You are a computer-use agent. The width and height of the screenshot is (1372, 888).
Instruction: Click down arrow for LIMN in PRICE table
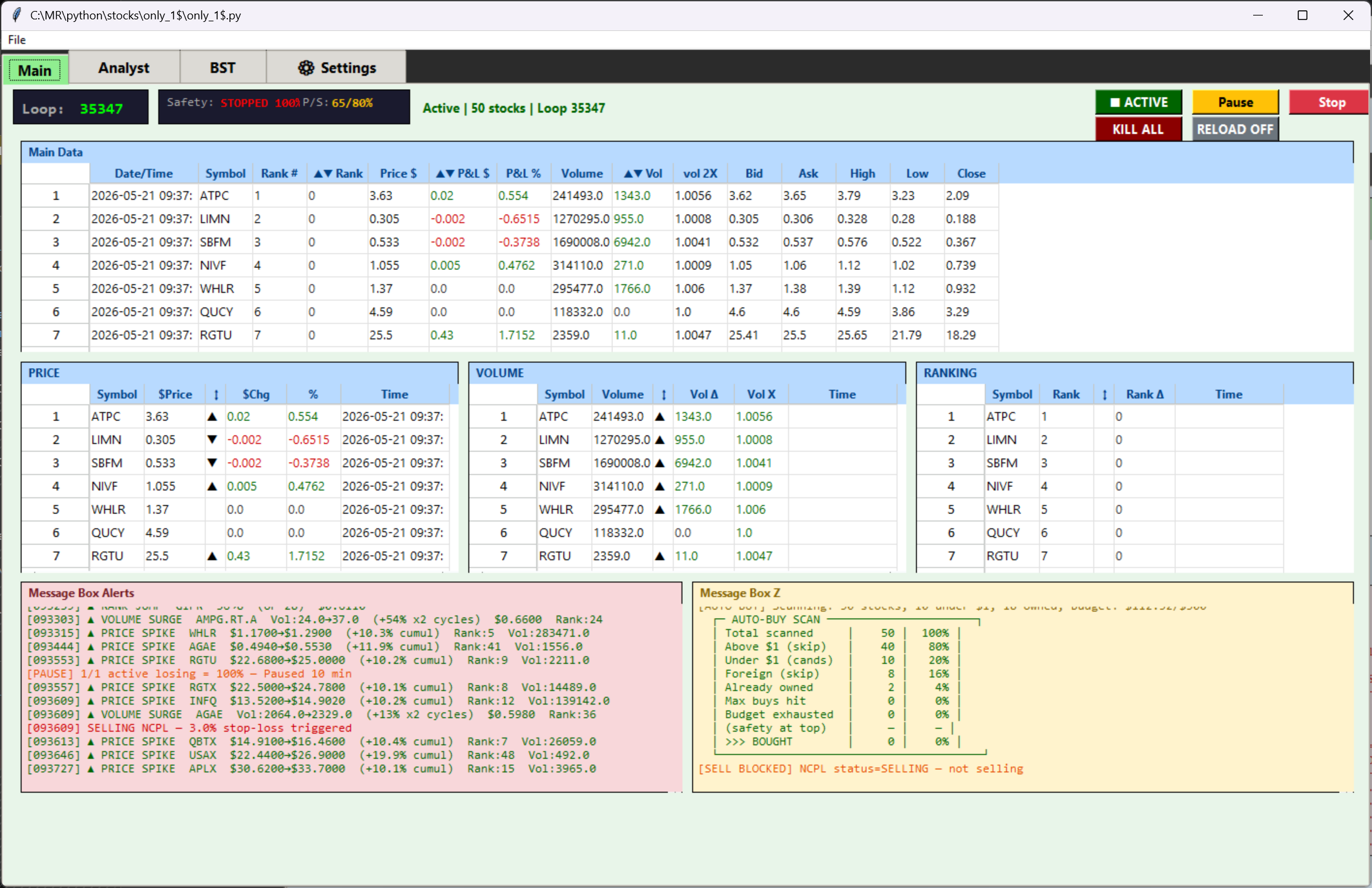pyautogui.click(x=212, y=440)
